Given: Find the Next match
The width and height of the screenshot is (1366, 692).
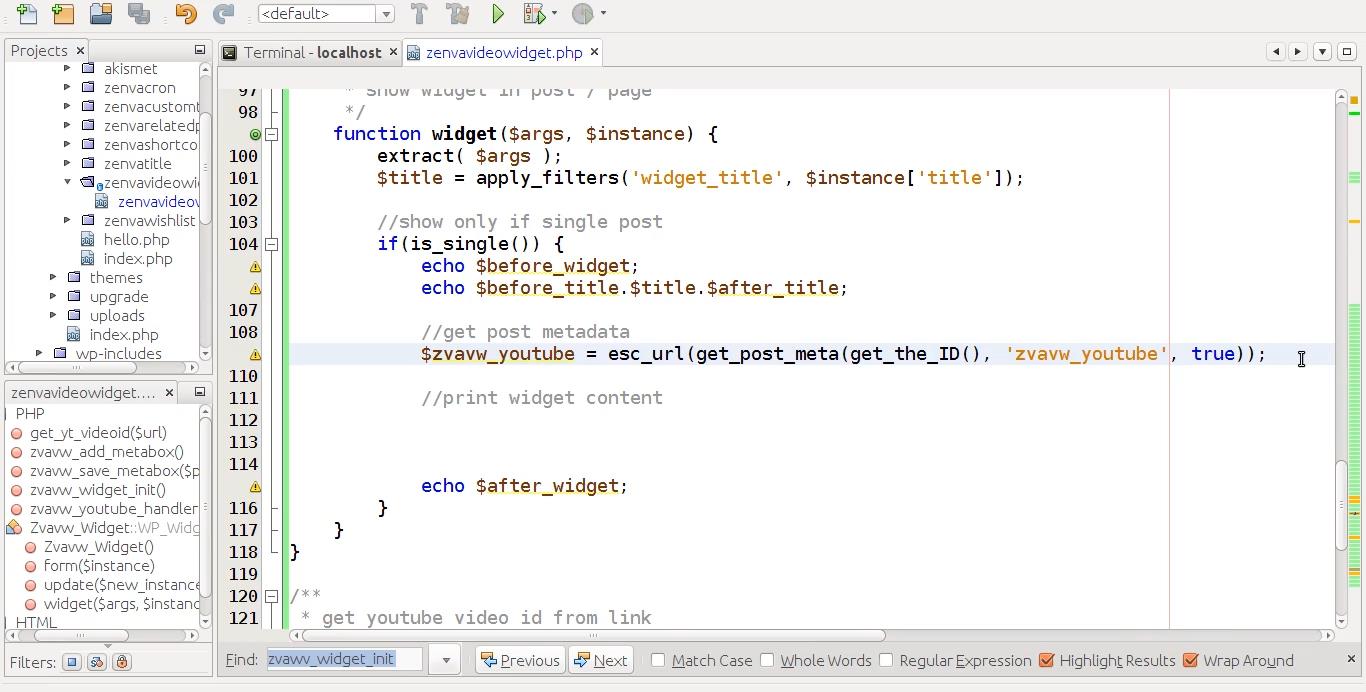Looking at the screenshot, I should (601, 660).
